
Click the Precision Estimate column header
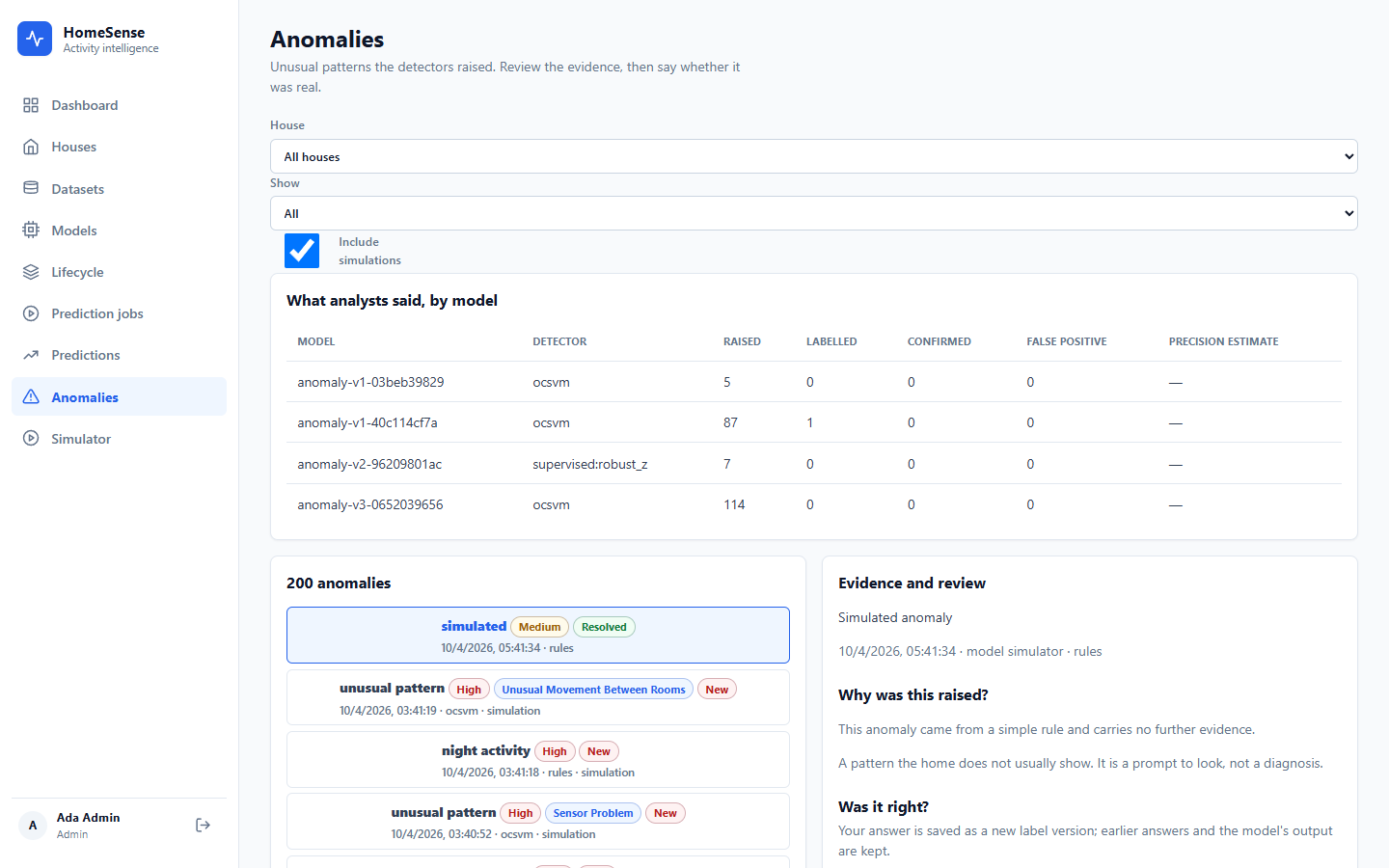click(x=1223, y=341)
